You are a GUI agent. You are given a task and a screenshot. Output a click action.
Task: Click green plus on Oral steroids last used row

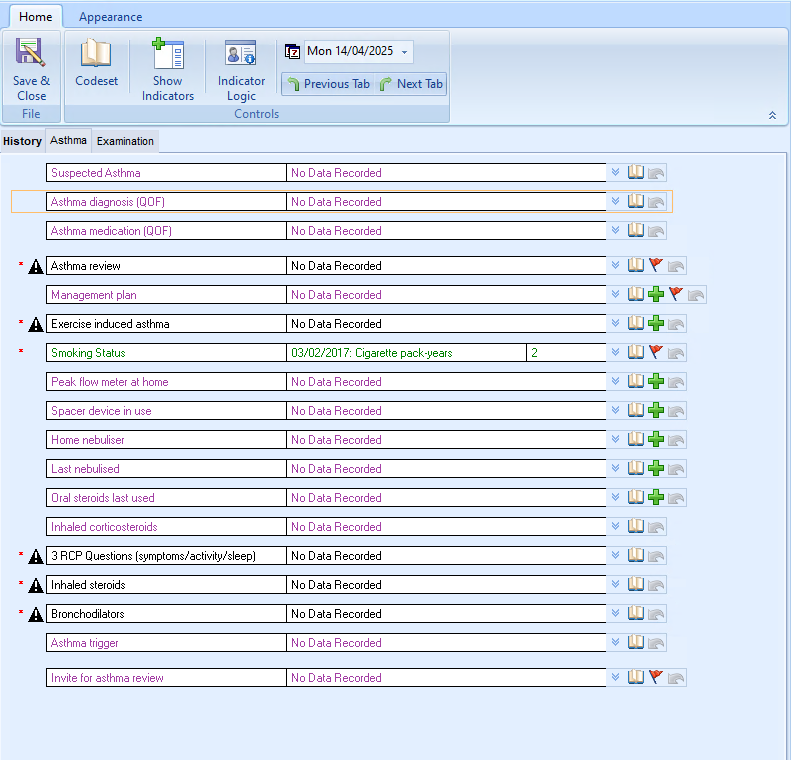[656, 497]
